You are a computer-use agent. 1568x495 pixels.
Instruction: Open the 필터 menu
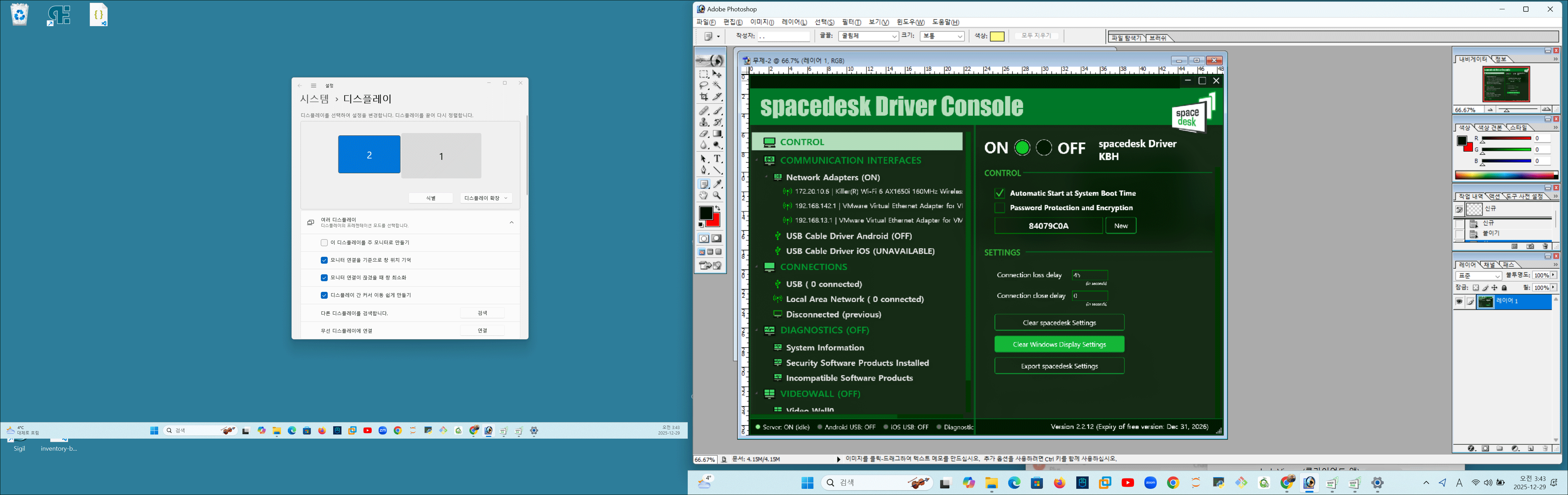point(851,22)
